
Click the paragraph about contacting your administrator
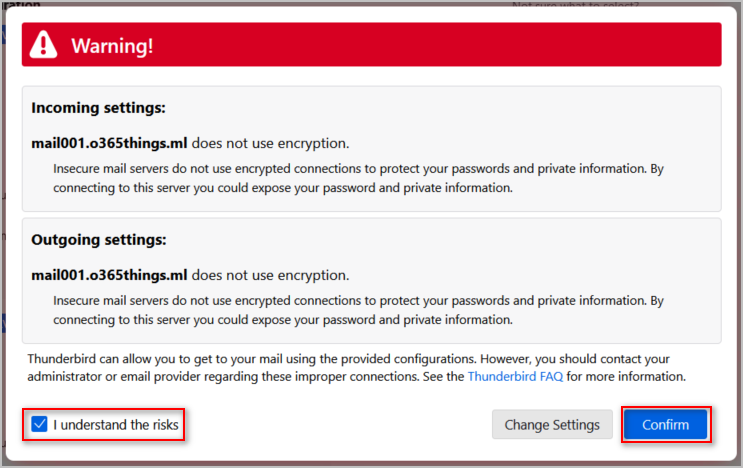[x=356, y=368]
